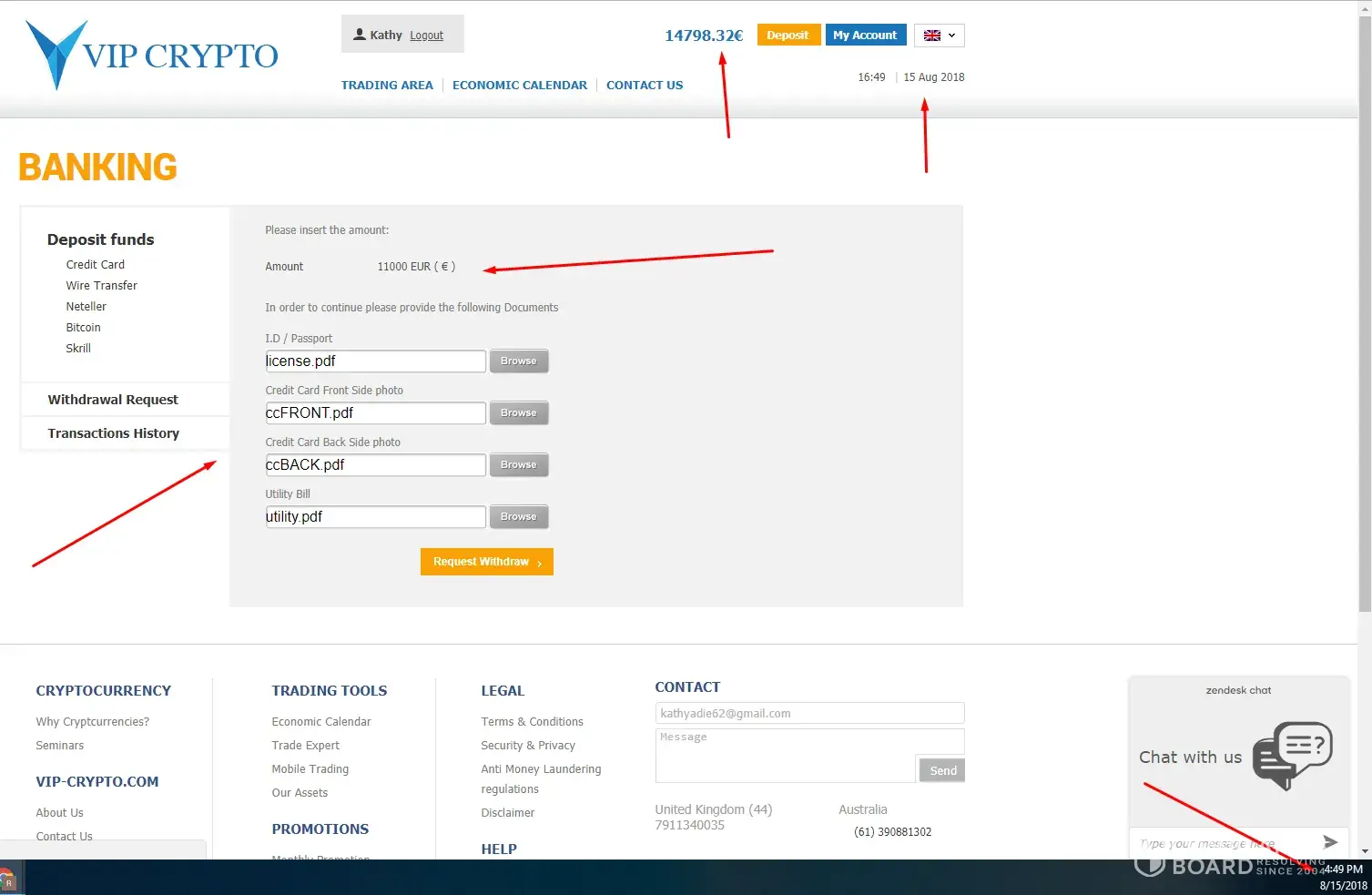Open Trade Expert link
1372x895 pixels.
point(306,746)
